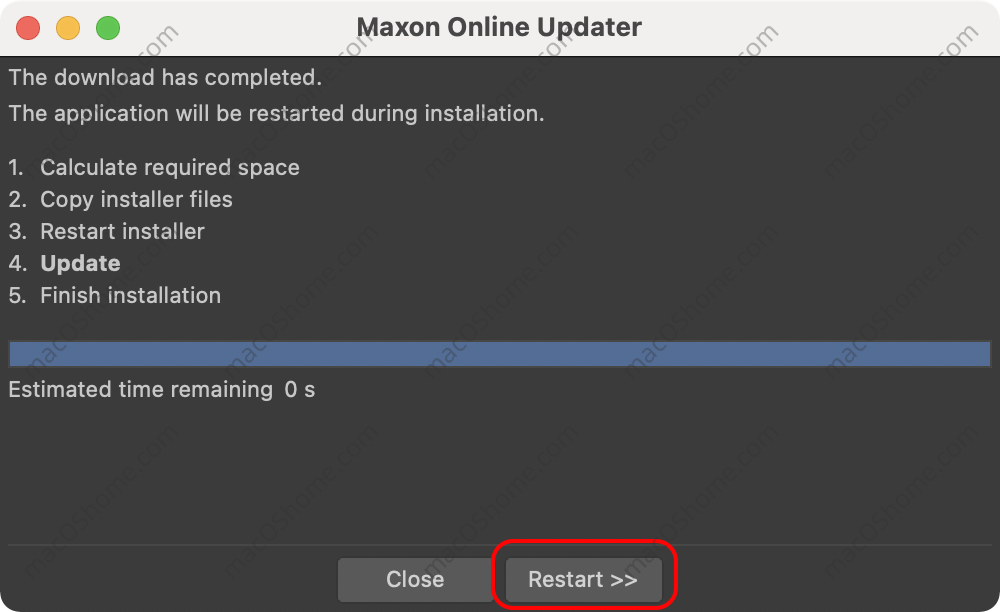Click step number 3 in the list

(x=18, y=231)
